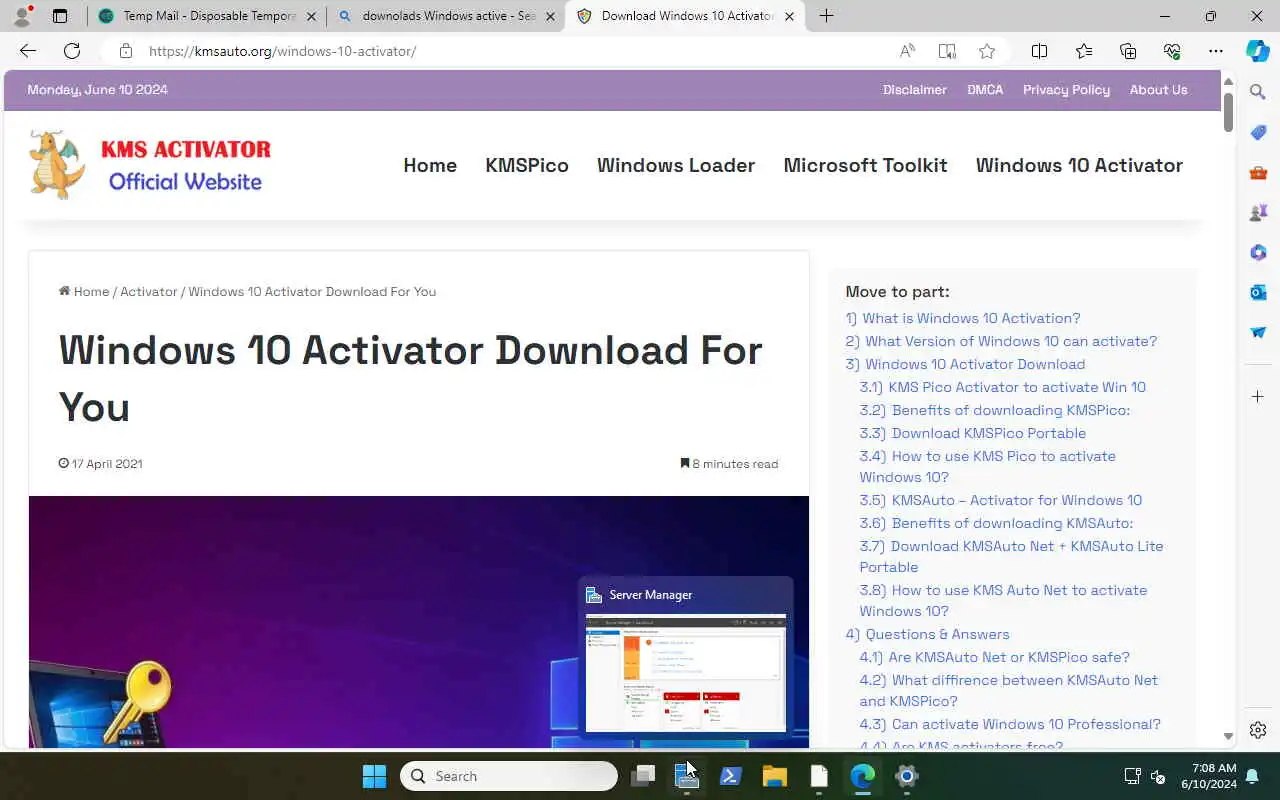Open sidebar Microsoft 365 icon
Viewport: 1280px width, 800px height.
point(1258,252)
